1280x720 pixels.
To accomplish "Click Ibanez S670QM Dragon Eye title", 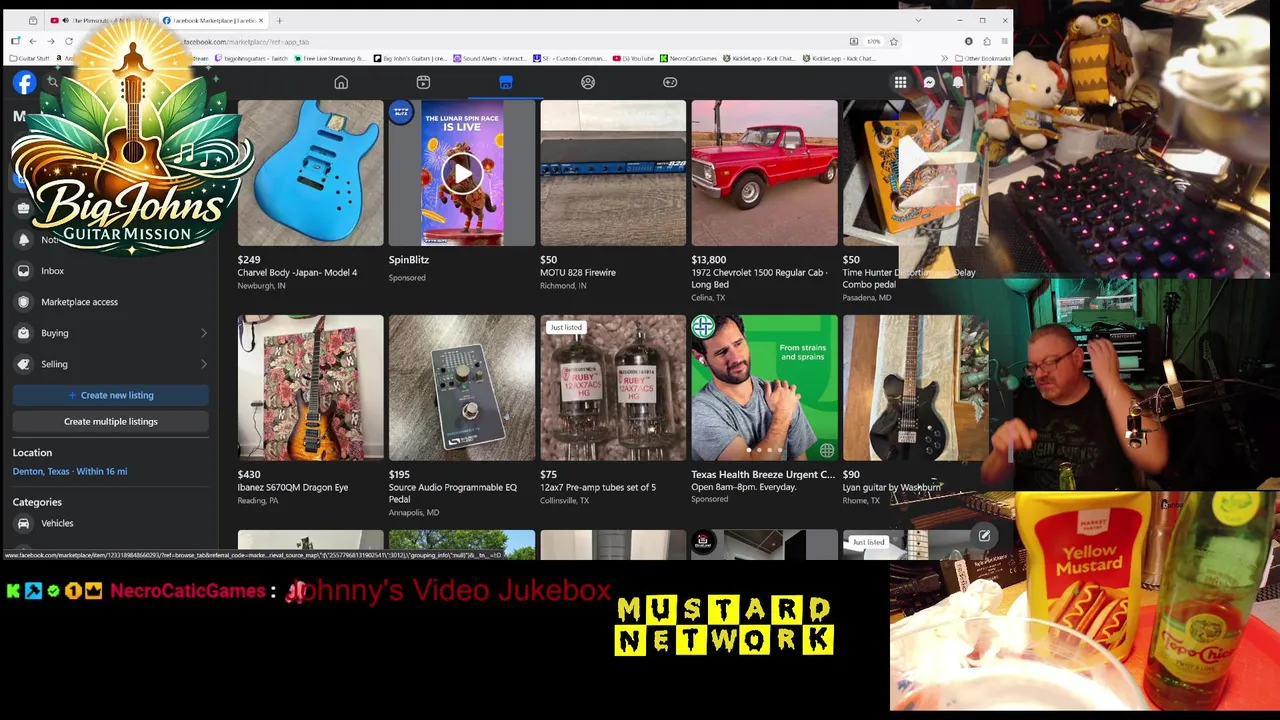I will point(293,488).
